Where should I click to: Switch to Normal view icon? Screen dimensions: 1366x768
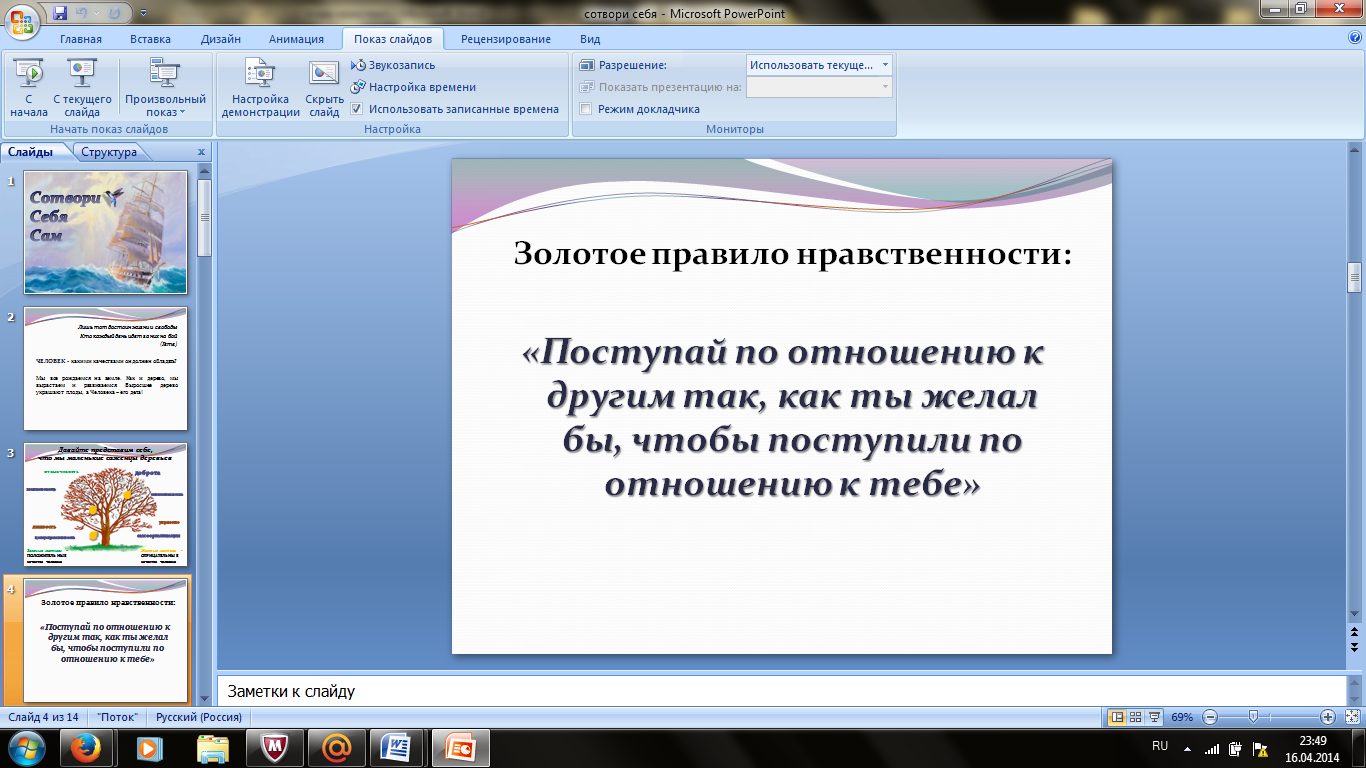[1117, 717]
